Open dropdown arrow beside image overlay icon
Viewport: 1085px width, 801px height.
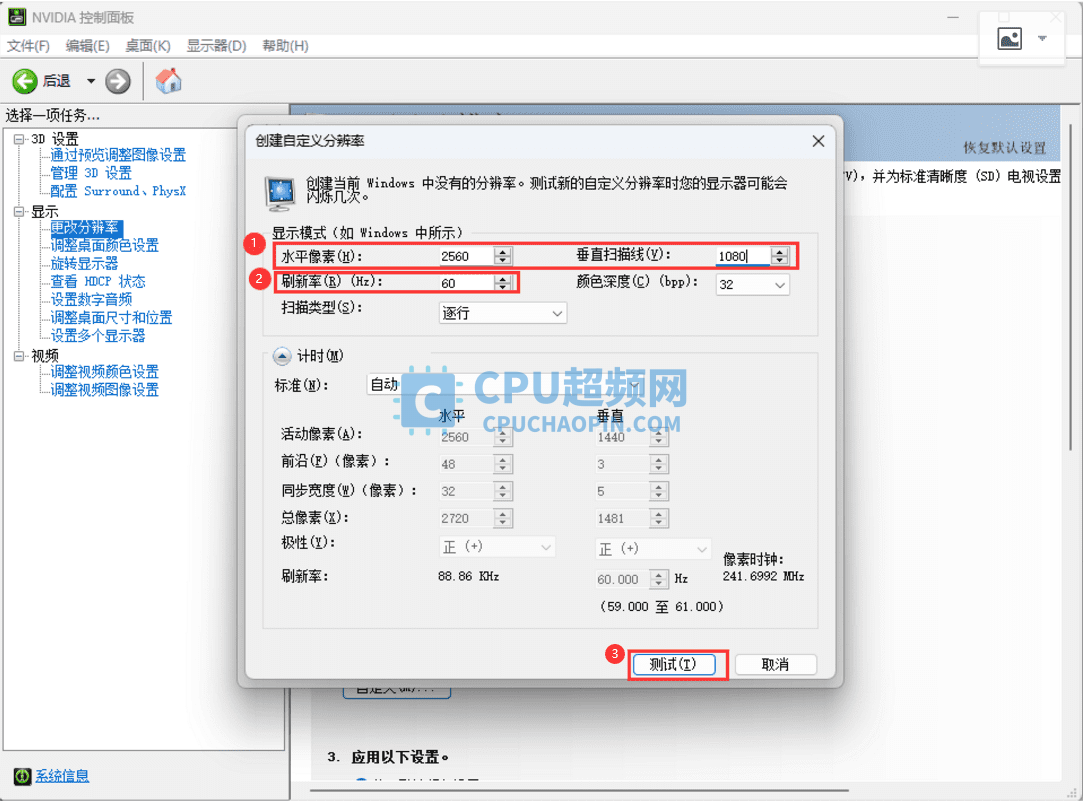(1042, 39)
